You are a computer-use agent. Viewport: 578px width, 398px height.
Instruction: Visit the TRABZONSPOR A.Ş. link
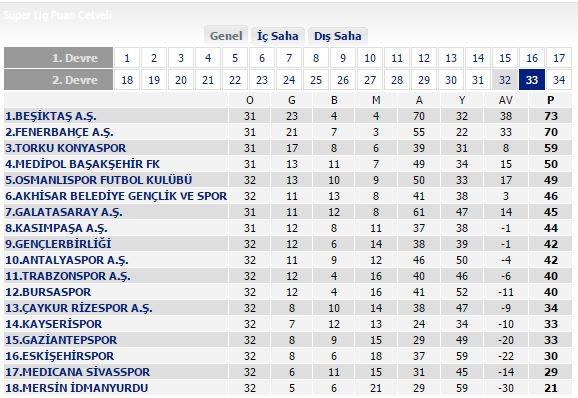[x=68, y=276]
